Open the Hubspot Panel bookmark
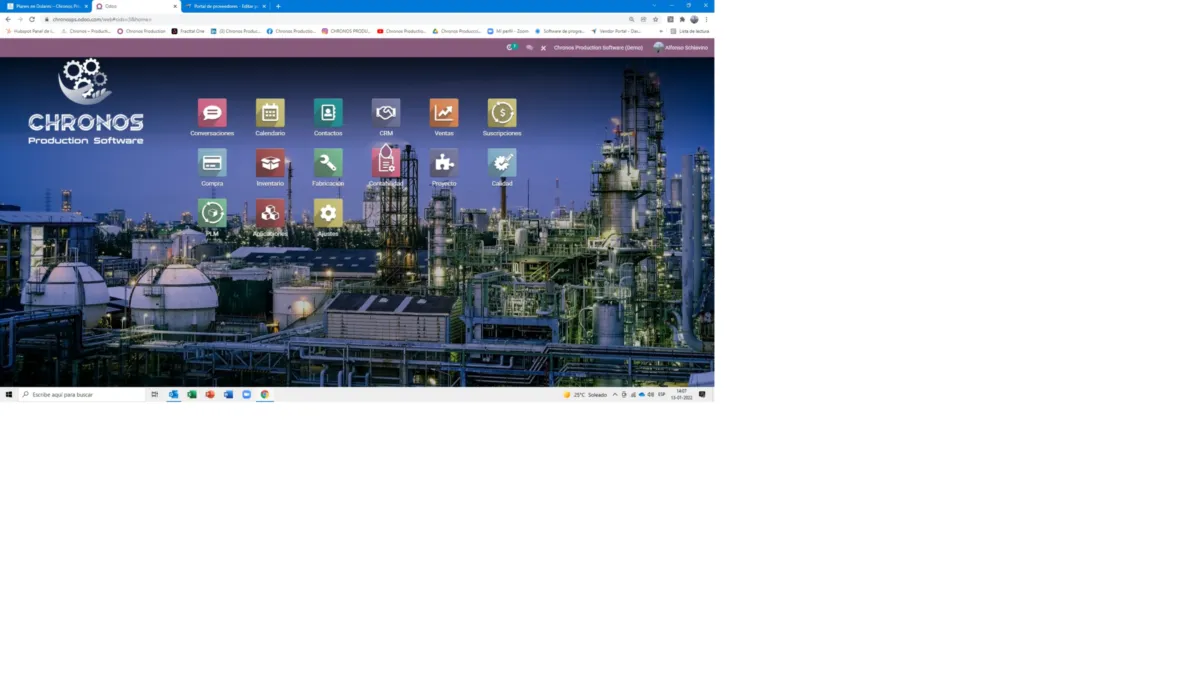The image size is (1200, 675). (x=30, y=31)
